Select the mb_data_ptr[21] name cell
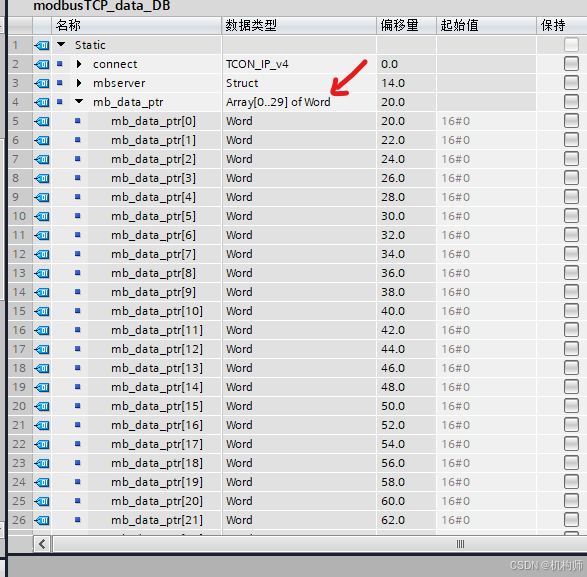The image size is (587, 577). (x=155, y=520)
